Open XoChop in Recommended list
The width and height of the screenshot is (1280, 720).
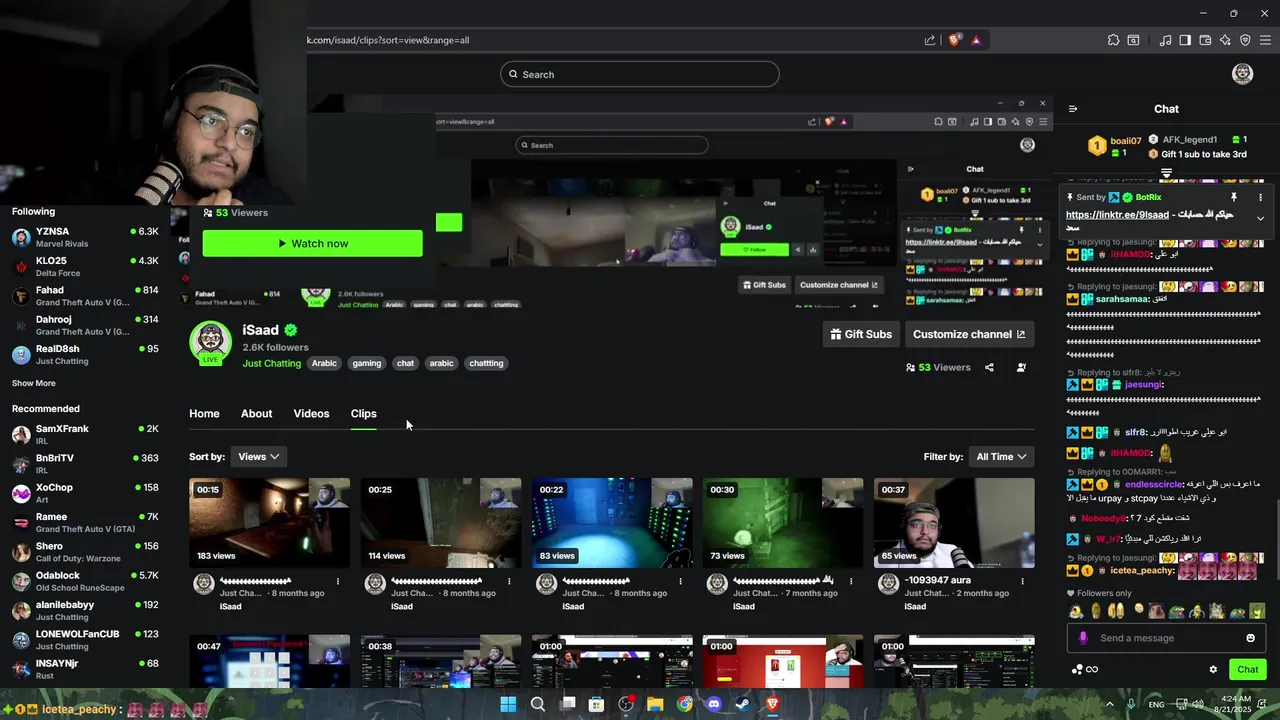coord(85,493)
